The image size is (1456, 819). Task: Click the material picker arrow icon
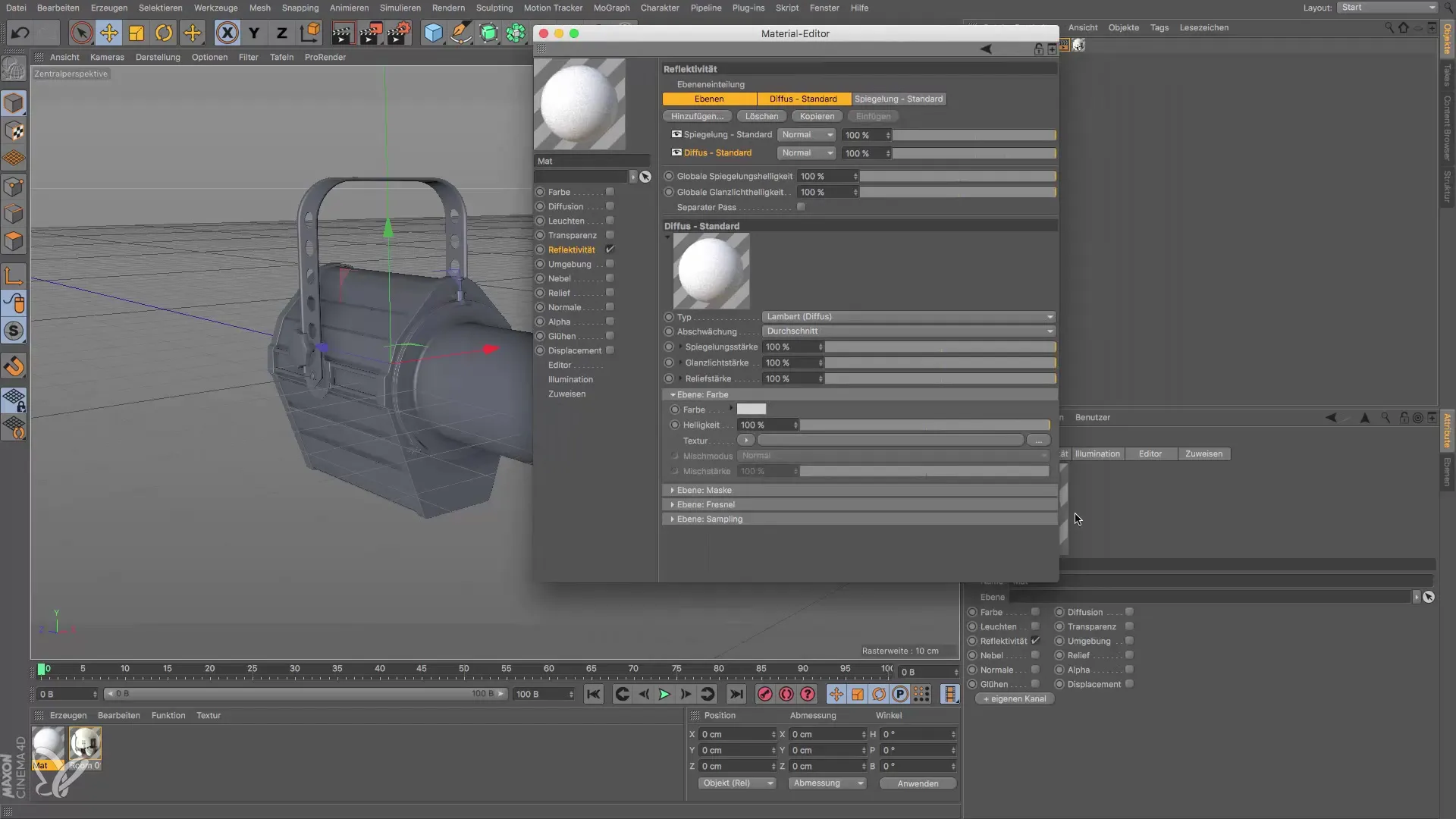(645, 177)
